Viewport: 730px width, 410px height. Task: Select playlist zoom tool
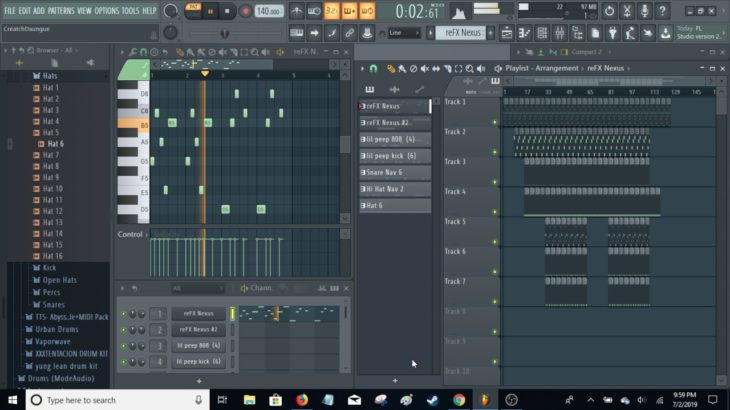470,68
